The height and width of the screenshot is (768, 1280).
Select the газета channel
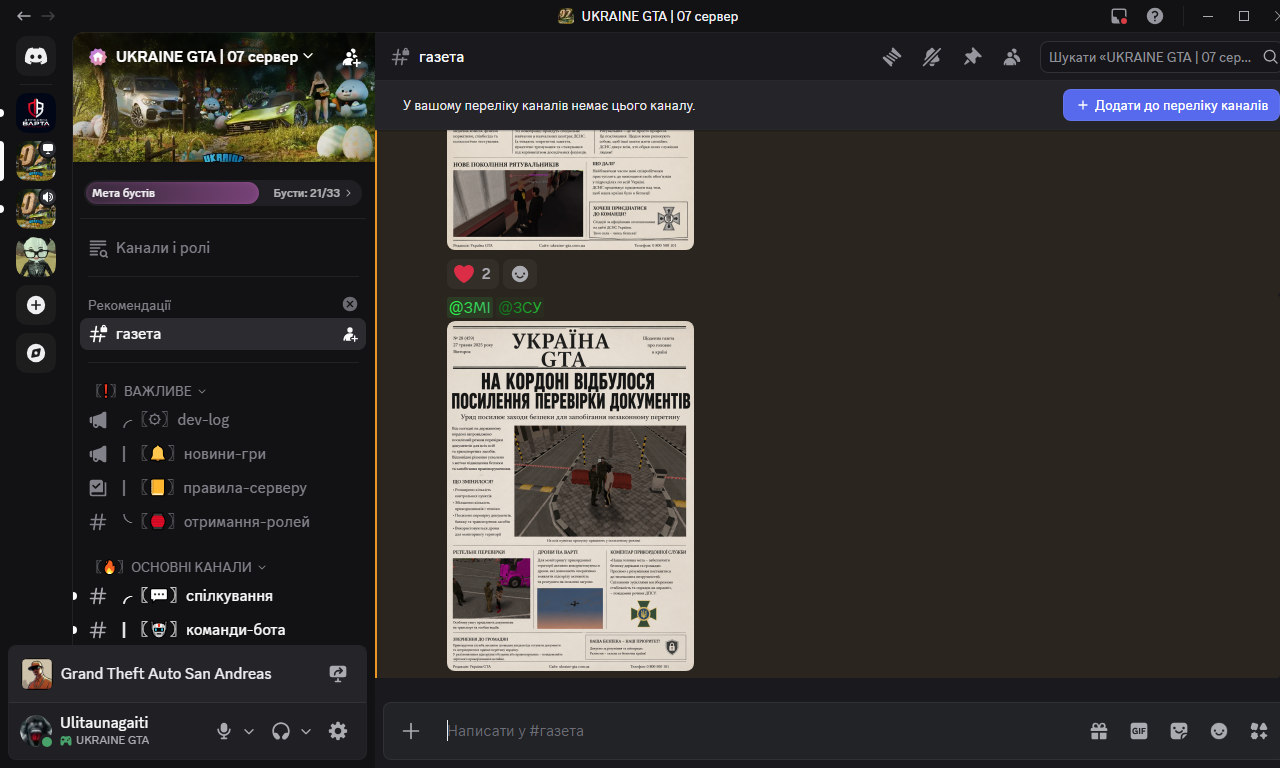coord(223,334)
